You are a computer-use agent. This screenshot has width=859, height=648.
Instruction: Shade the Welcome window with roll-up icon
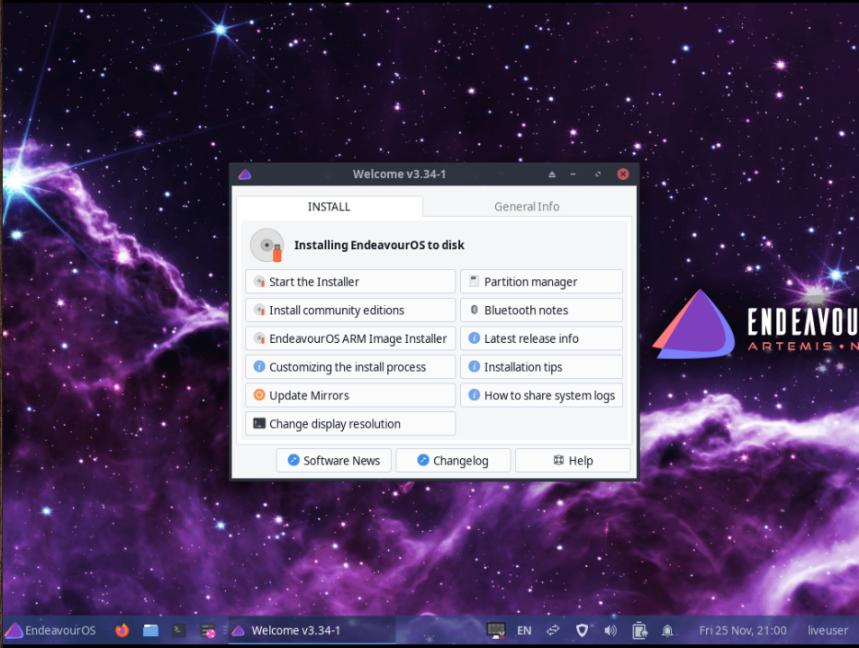(552, 174)
